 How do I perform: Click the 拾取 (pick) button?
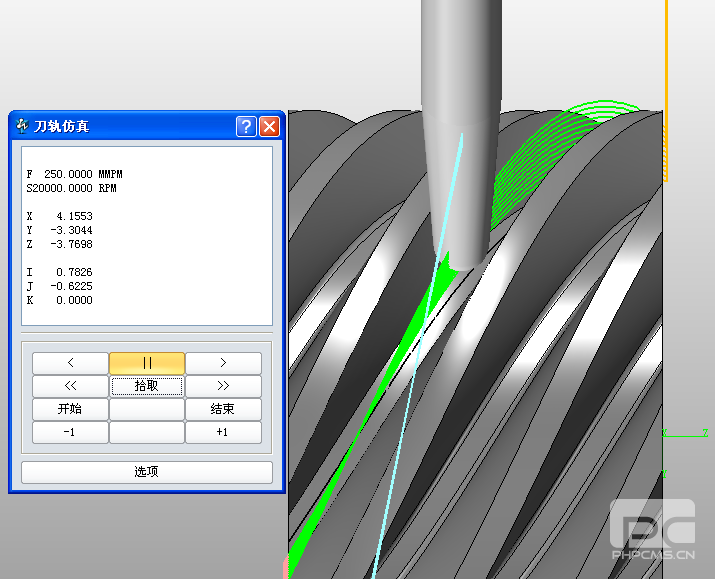point(147,386)
